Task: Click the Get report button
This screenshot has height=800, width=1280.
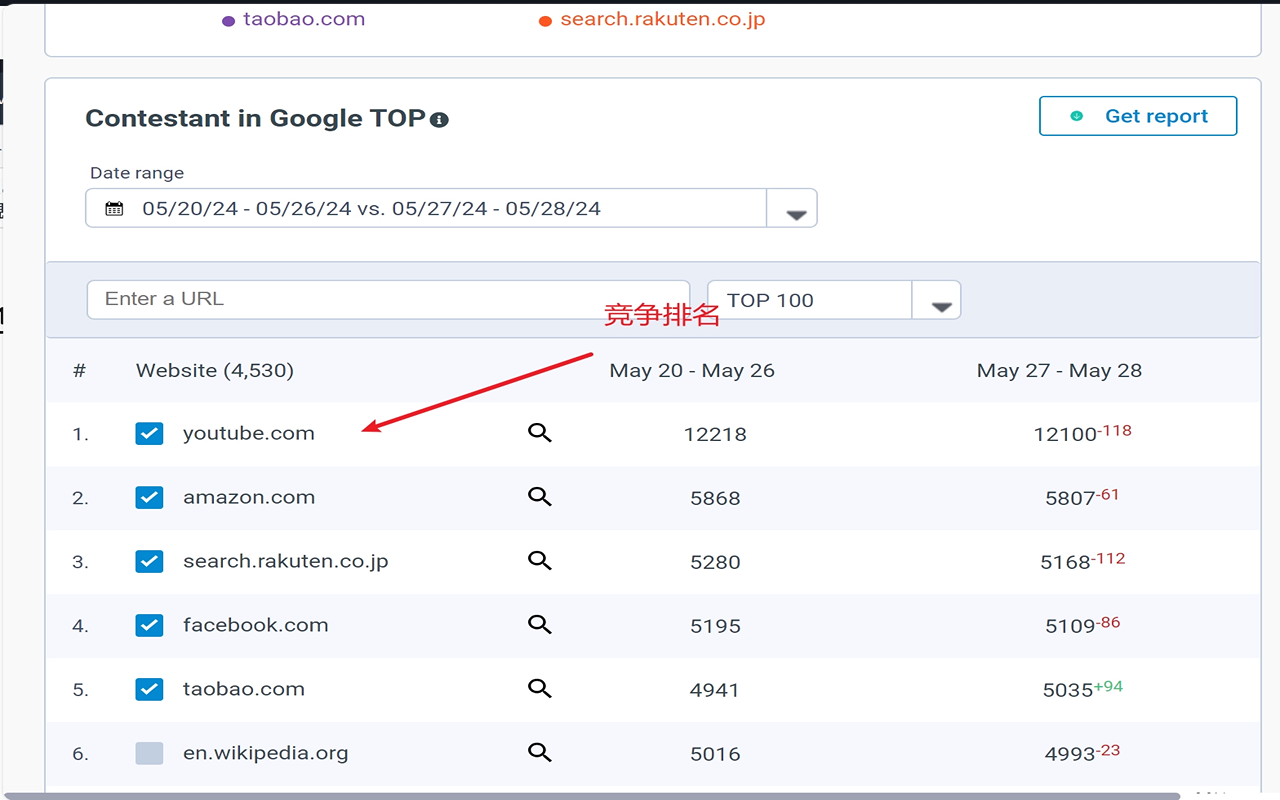Action: [1138, 115]
